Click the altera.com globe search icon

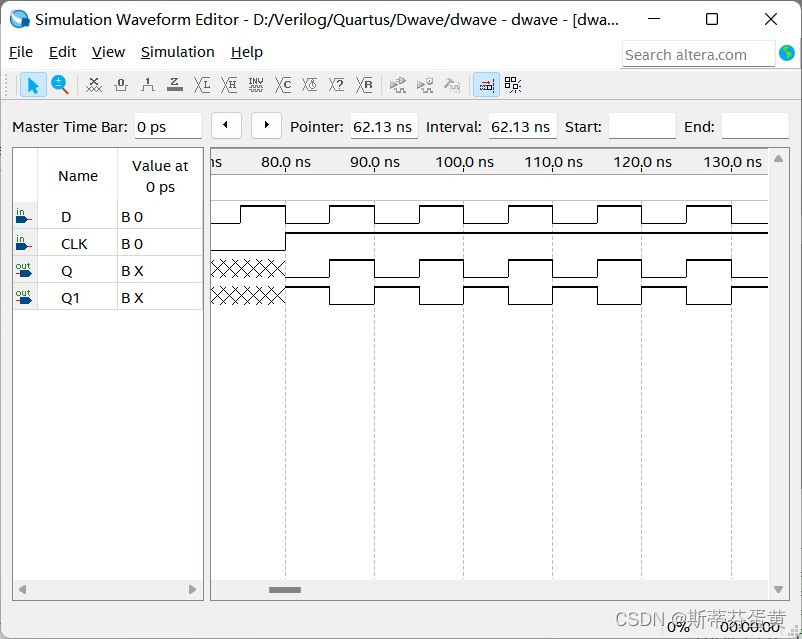pos(787,53)
